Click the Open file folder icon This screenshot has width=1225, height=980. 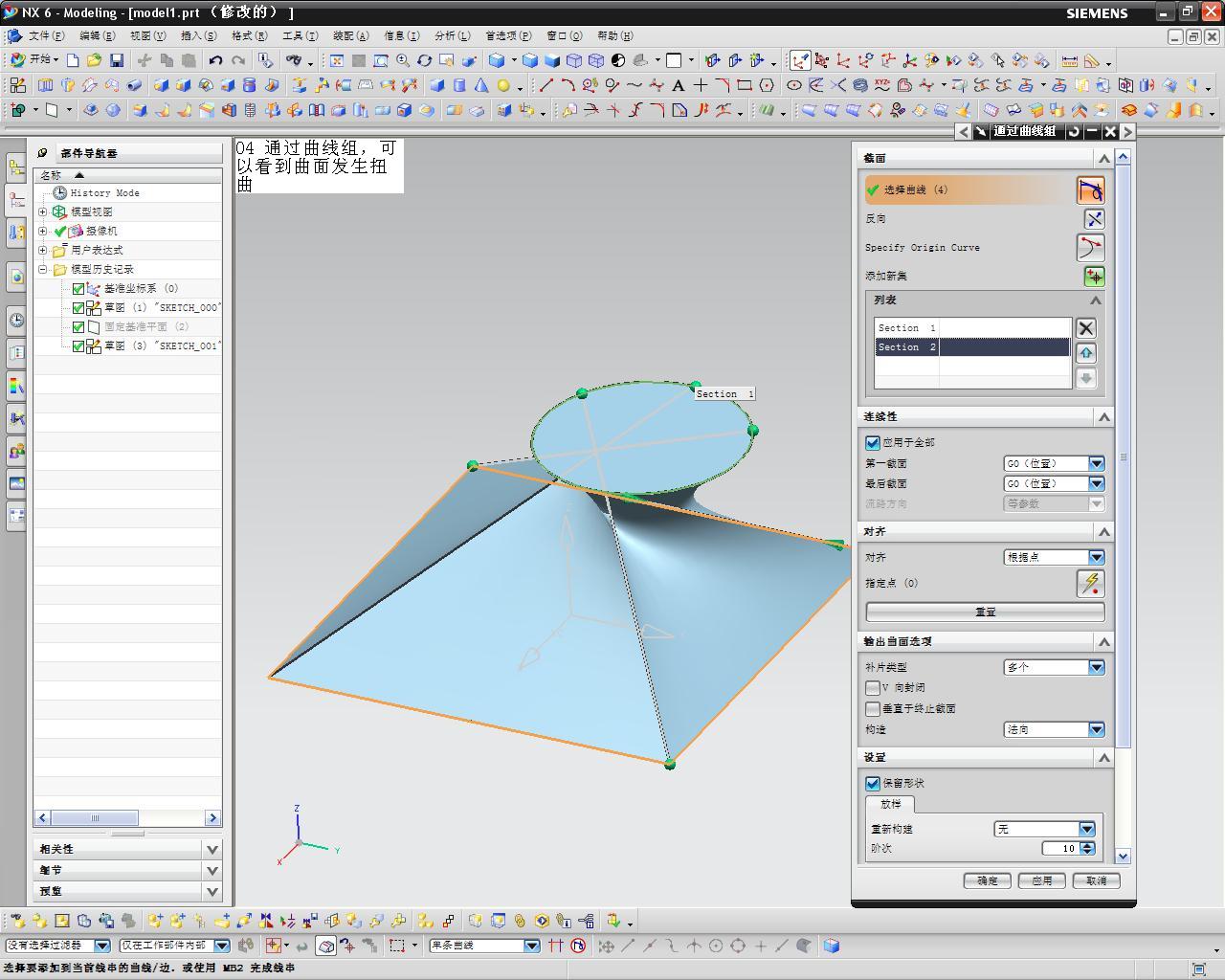click(94, 60)
